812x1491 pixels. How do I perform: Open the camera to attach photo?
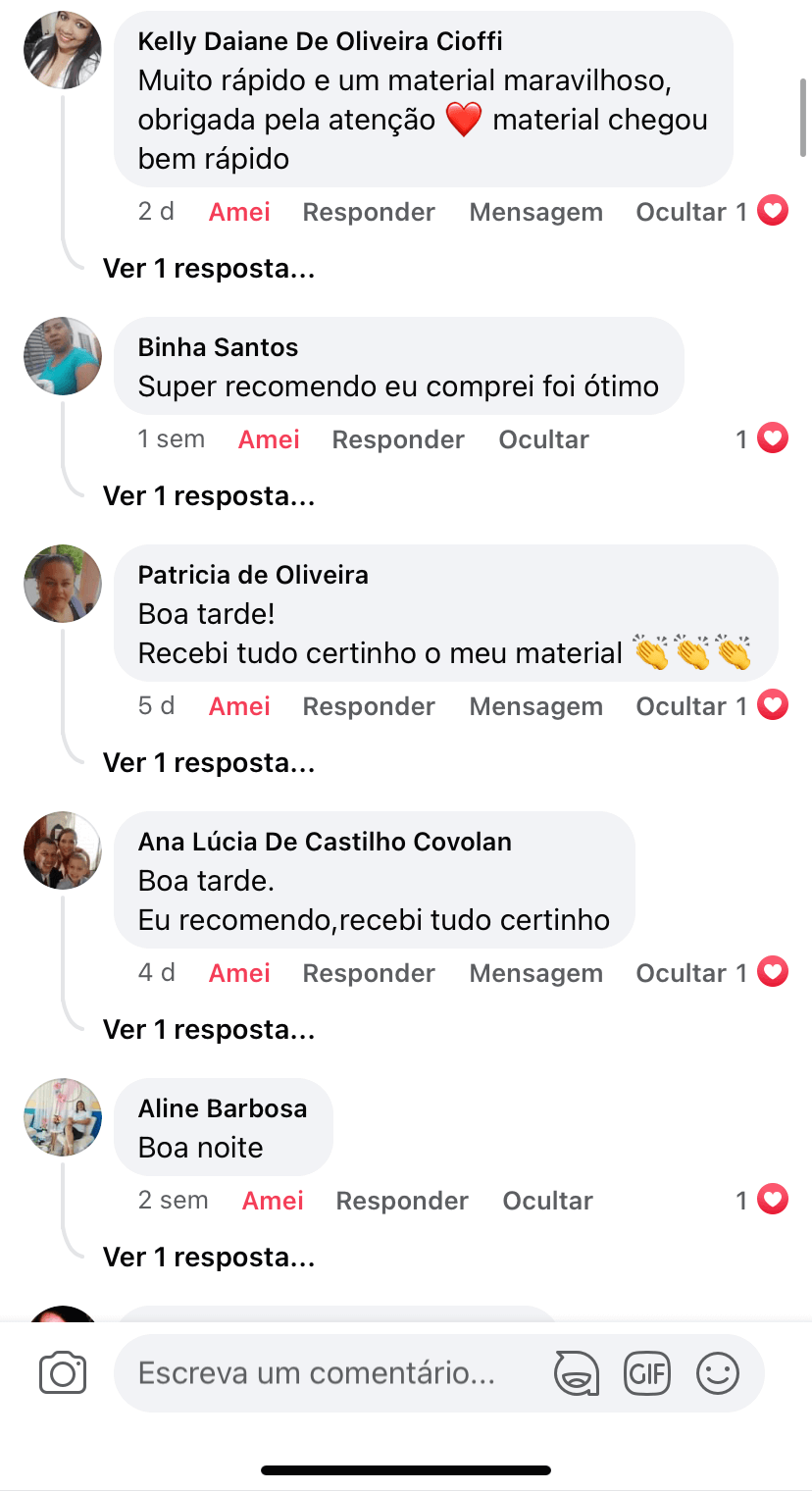coord(63,1372)
